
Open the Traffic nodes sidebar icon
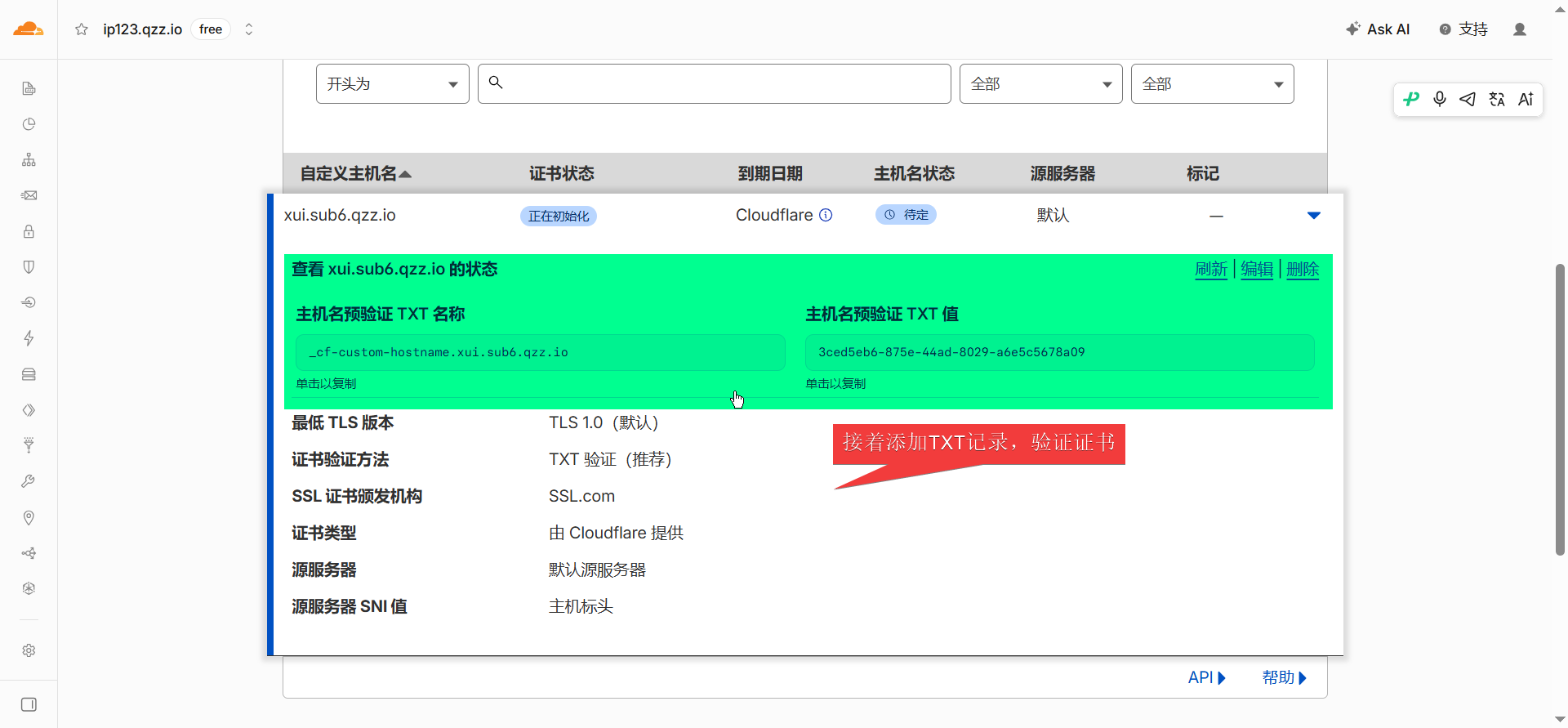[x=29, y=553]
